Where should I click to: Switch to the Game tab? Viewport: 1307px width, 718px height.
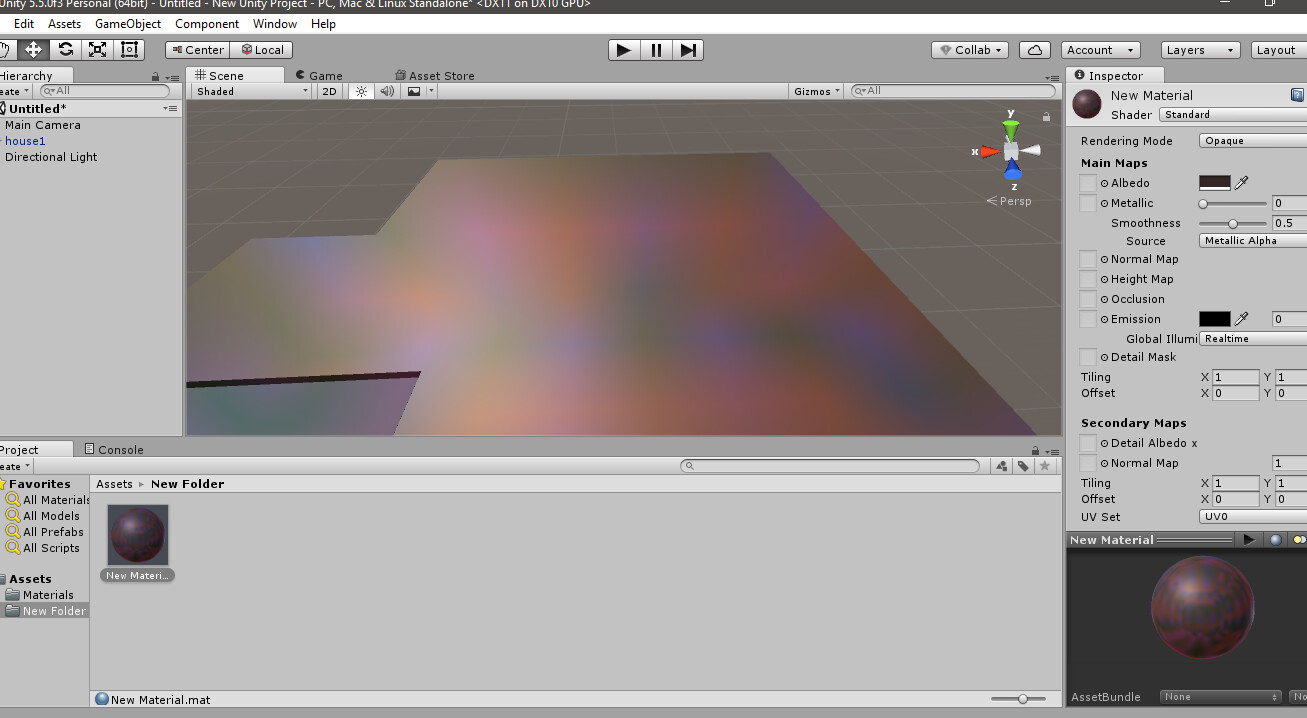[x=323, y=75]
